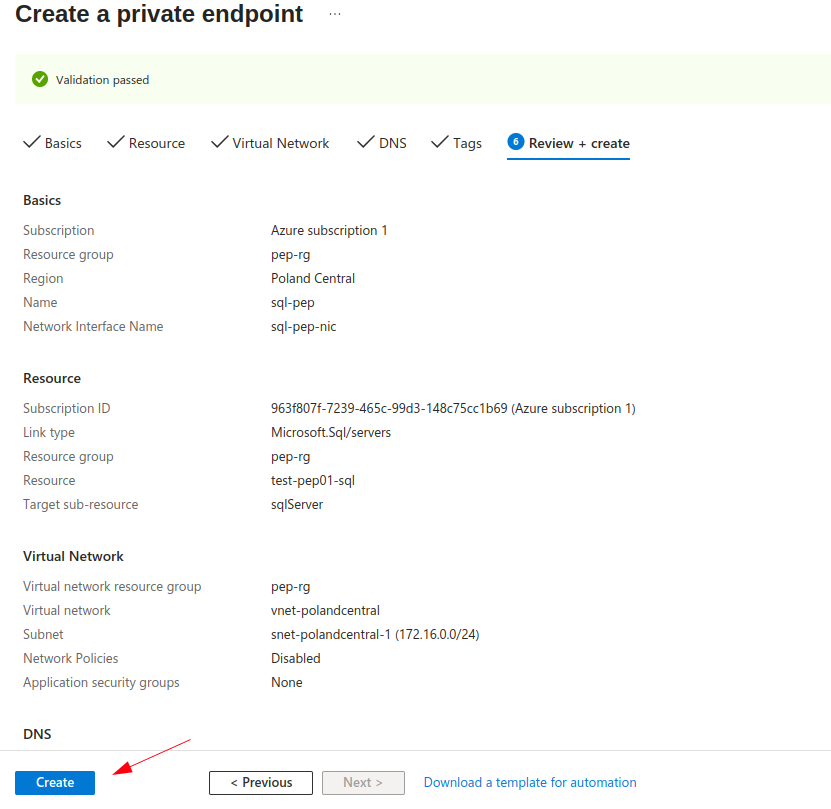This screenshot has height=809, width=831.
Task: Click the blue step 6 badge icon
Action: 516,142
